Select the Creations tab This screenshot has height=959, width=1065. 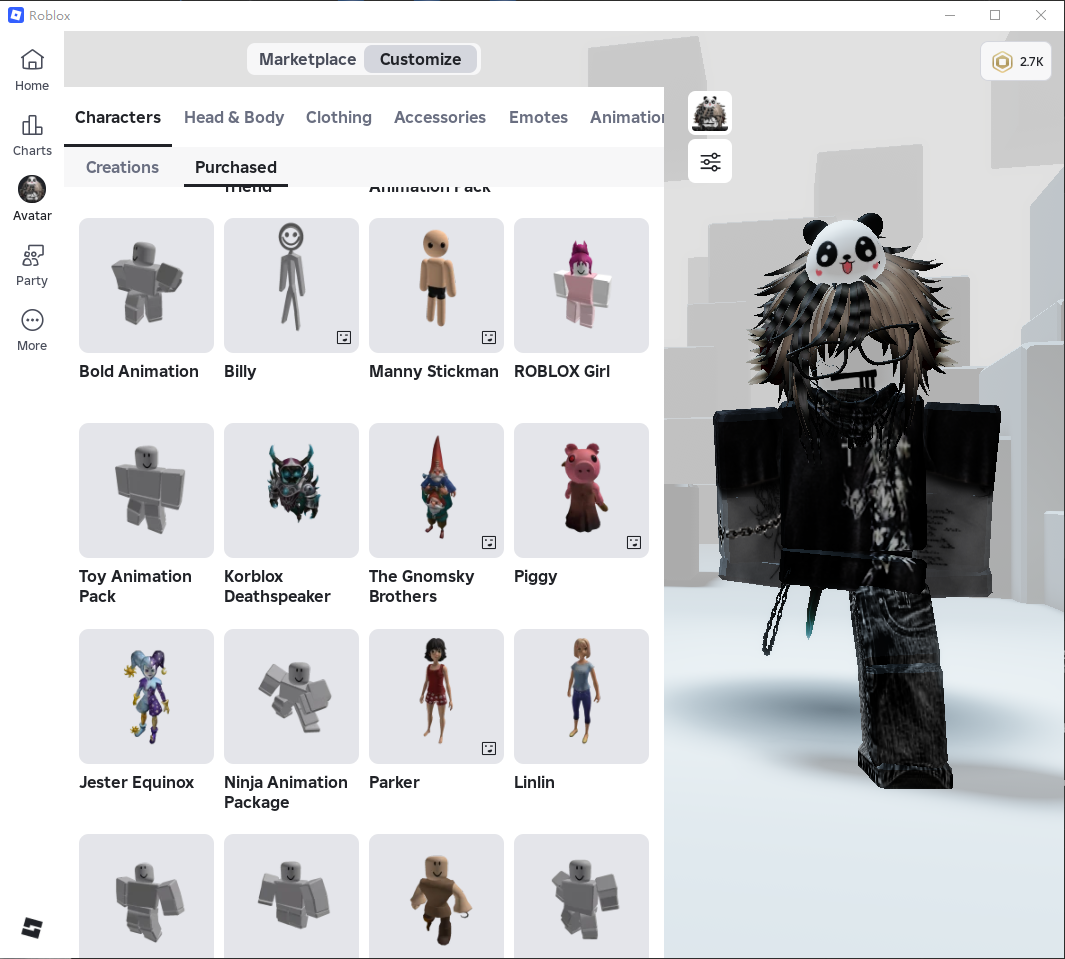click(x=121, y=167)
